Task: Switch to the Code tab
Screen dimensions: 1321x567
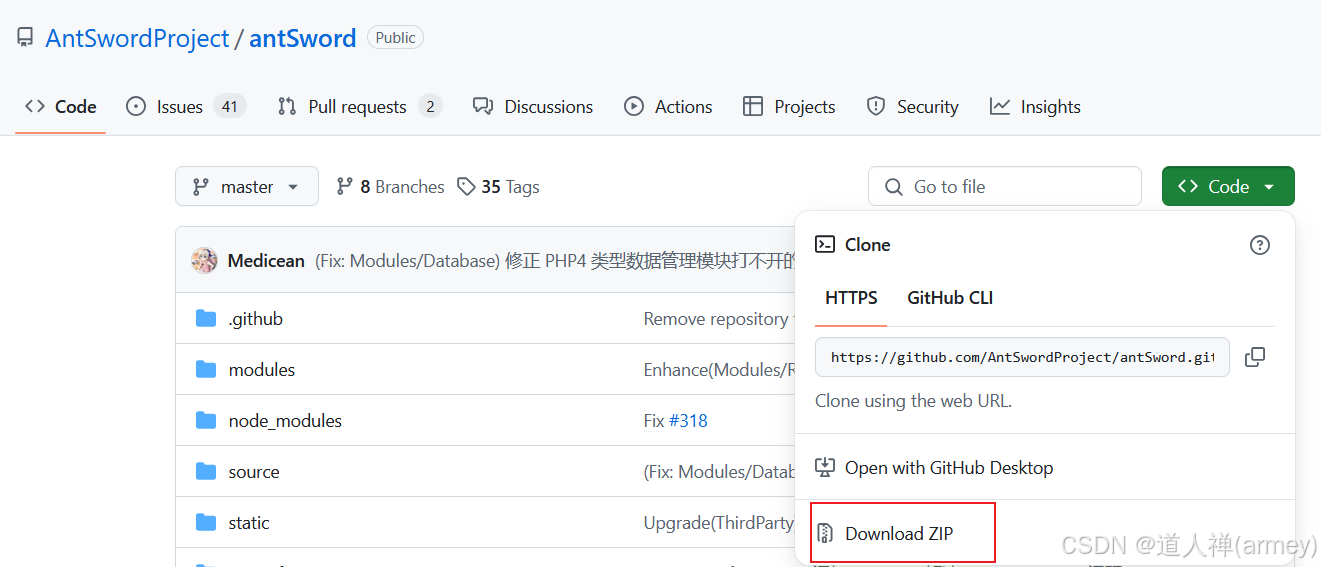Action: (61, 106)
